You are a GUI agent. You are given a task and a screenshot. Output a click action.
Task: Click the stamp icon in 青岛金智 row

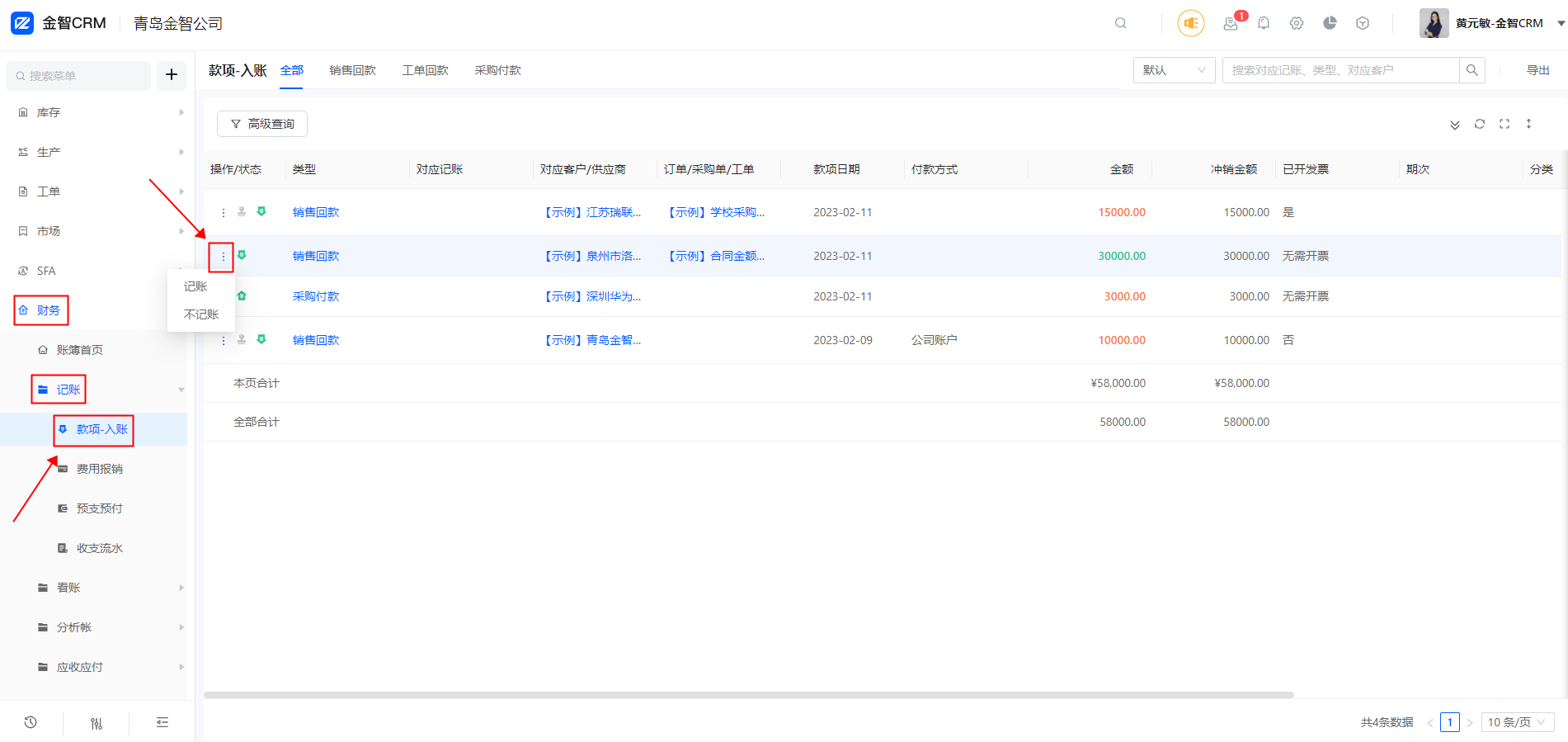(242, 339)
